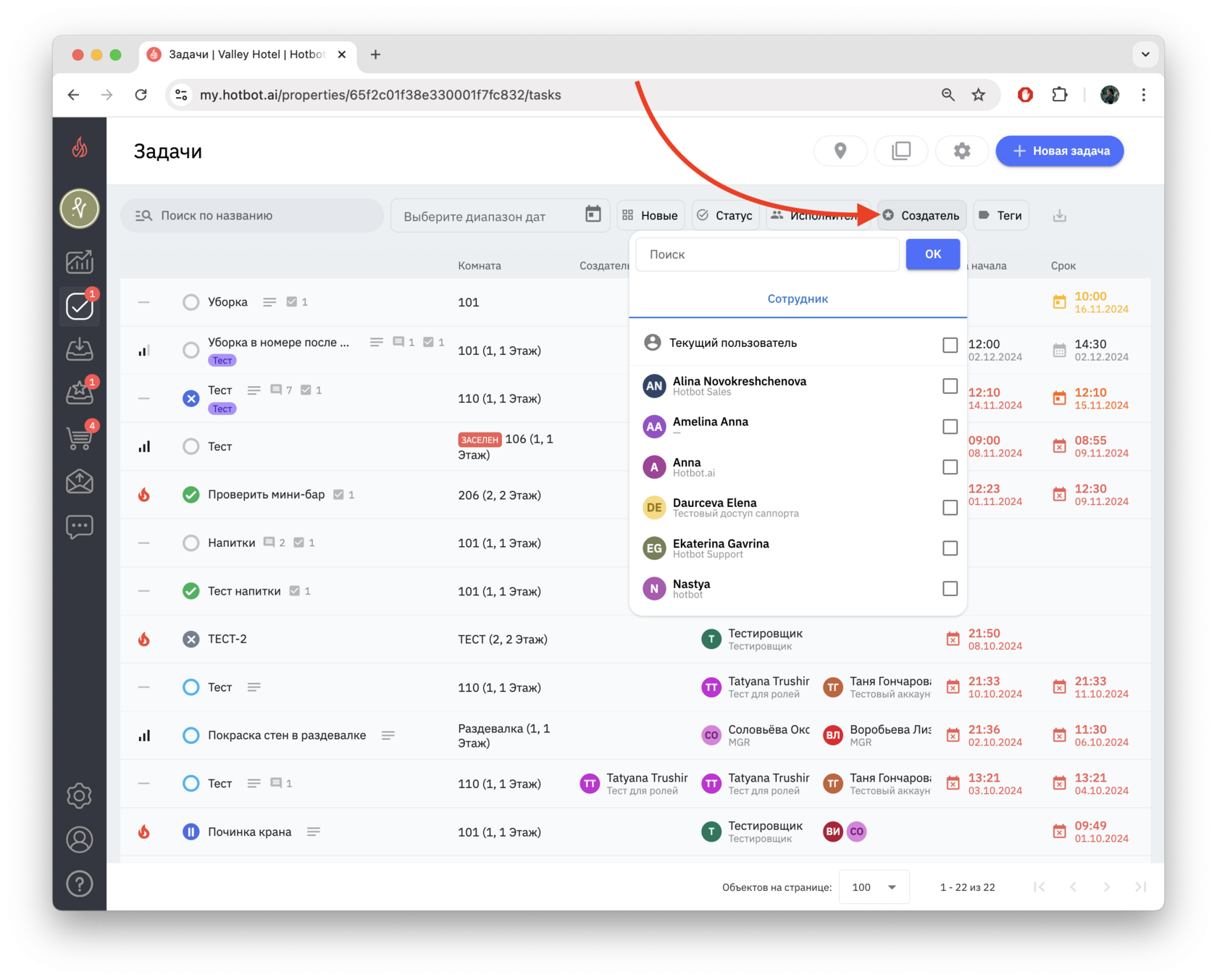
Task: Switch to the Сотрудник tab in popup
Action: (x=797, y=298)
